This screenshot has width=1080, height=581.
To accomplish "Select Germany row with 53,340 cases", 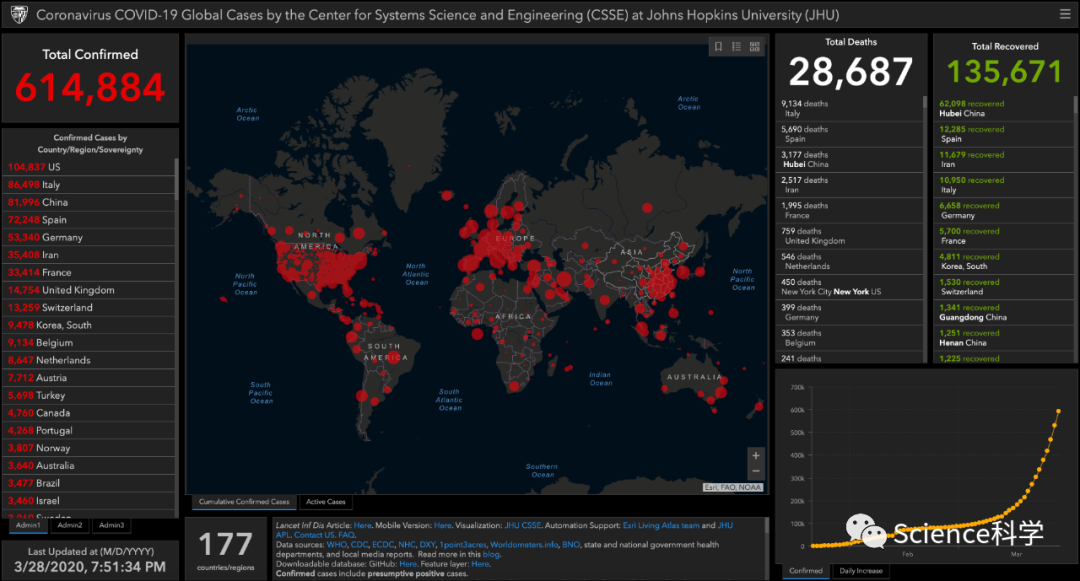I will 89,237.
